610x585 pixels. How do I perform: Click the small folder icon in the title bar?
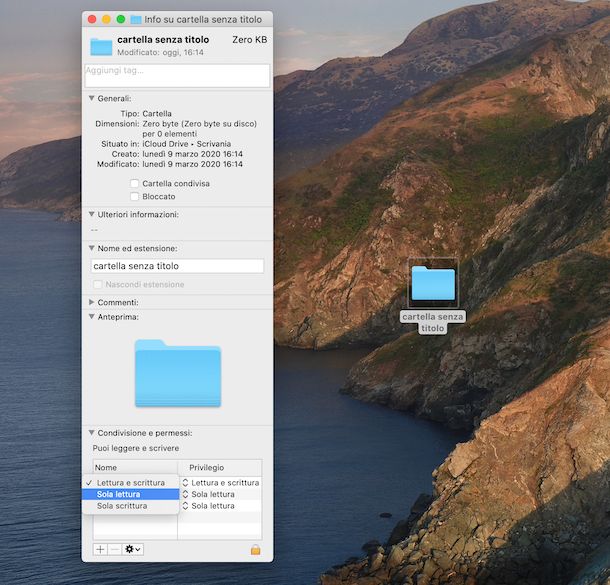(135, 19)
